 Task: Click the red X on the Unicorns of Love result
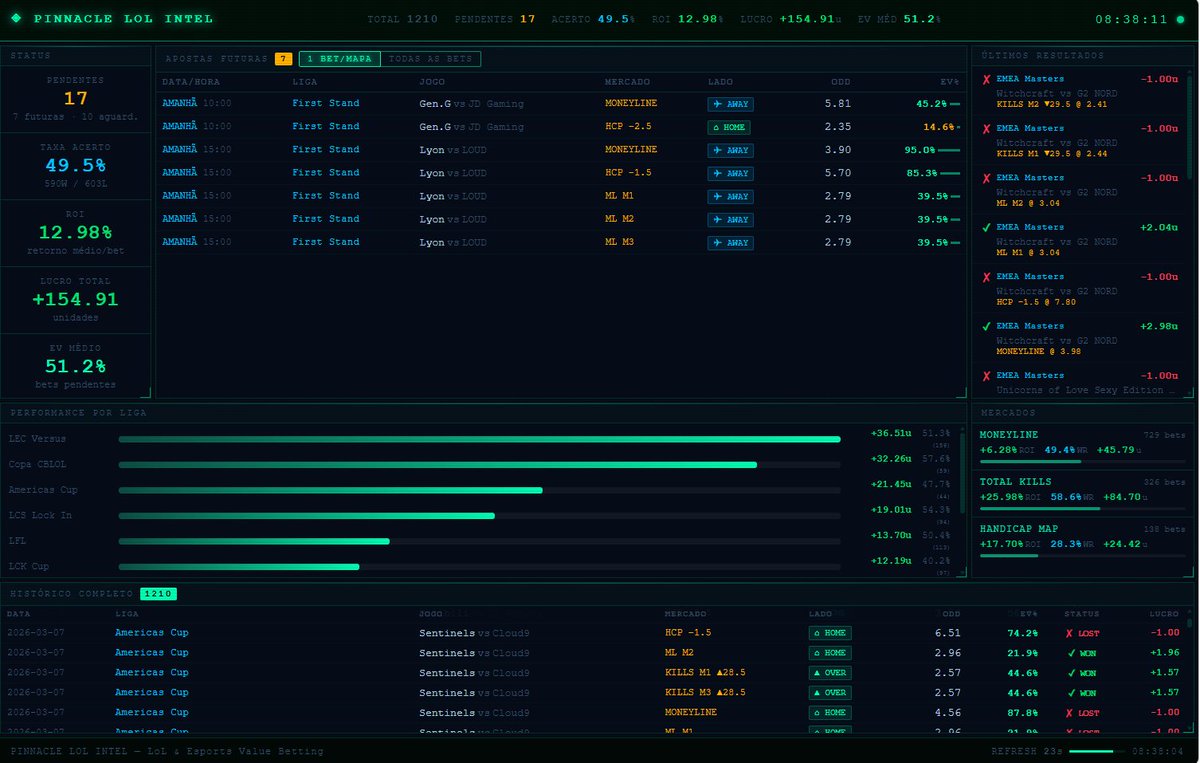(x=987, y=376)
